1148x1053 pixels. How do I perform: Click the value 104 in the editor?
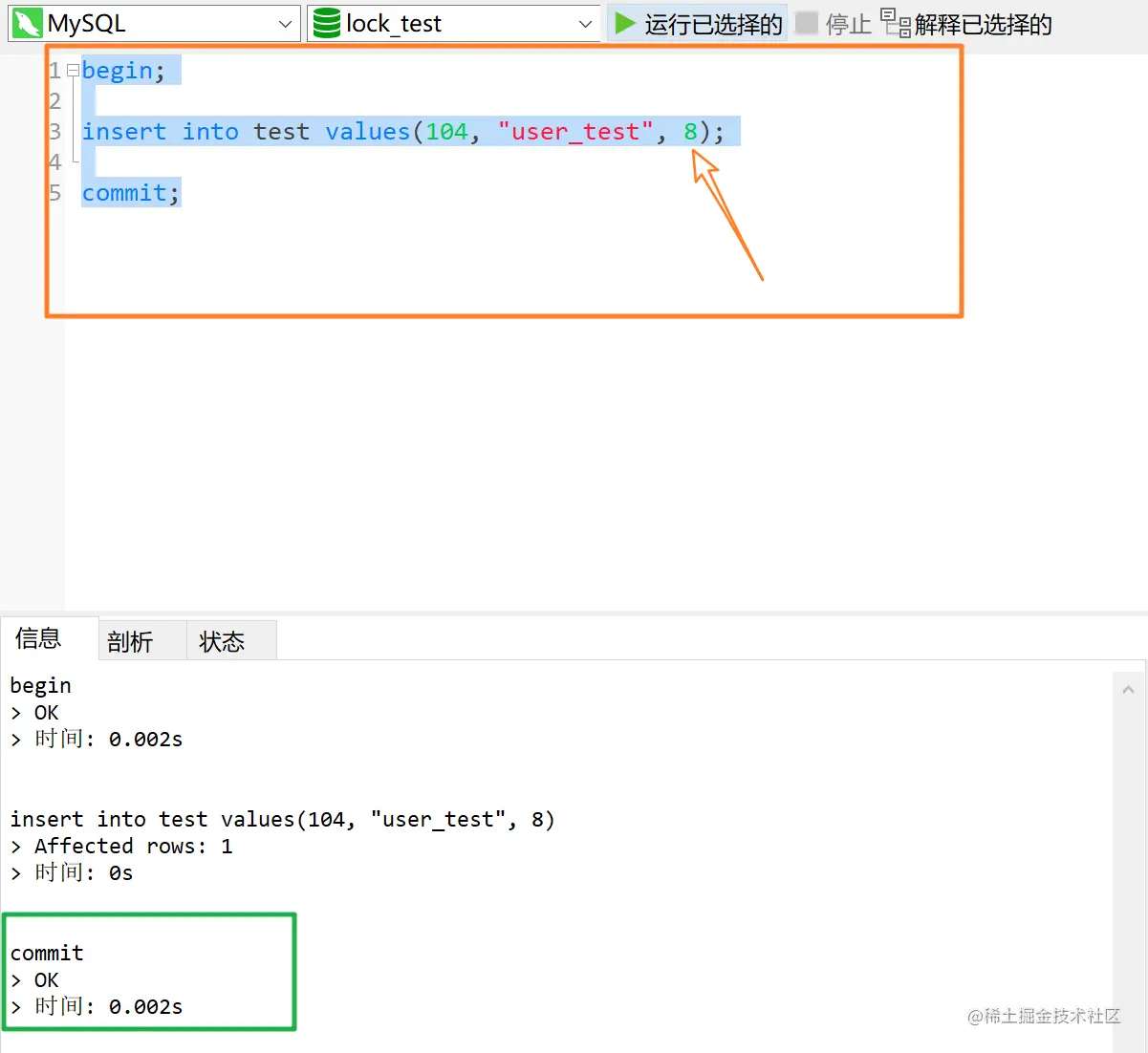click(446, 132)
